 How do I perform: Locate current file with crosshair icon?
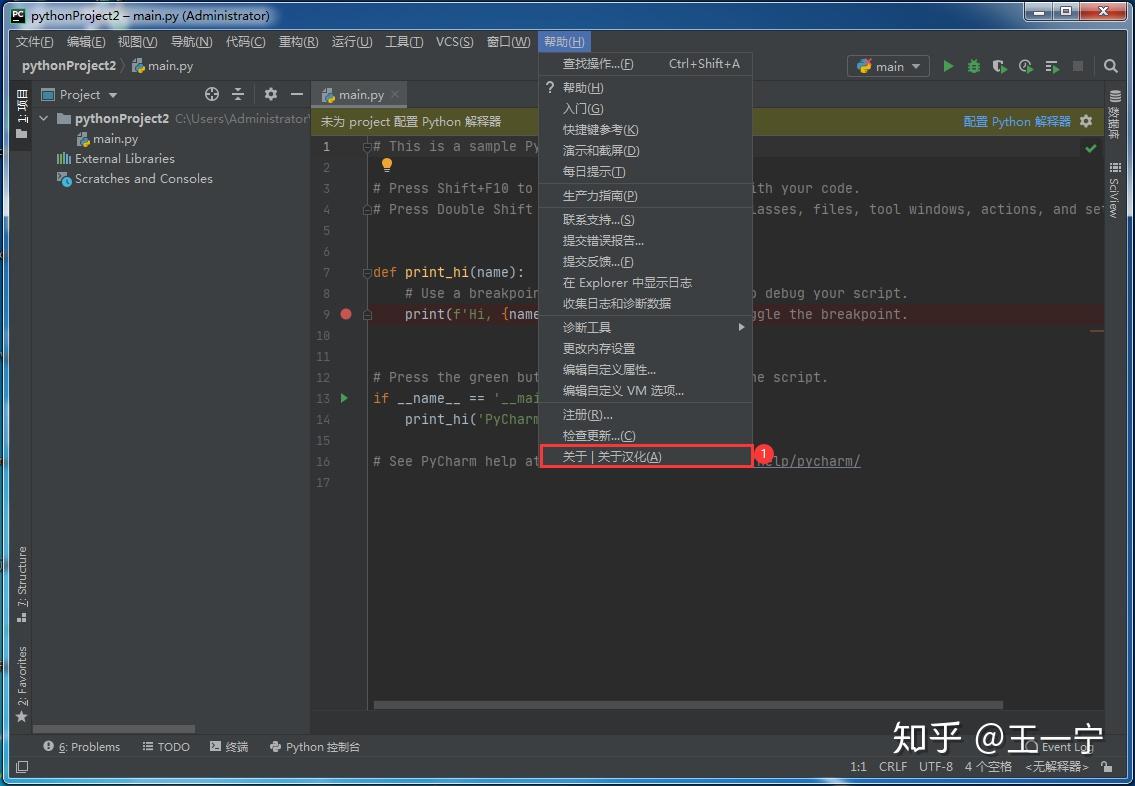click(211, 94)
